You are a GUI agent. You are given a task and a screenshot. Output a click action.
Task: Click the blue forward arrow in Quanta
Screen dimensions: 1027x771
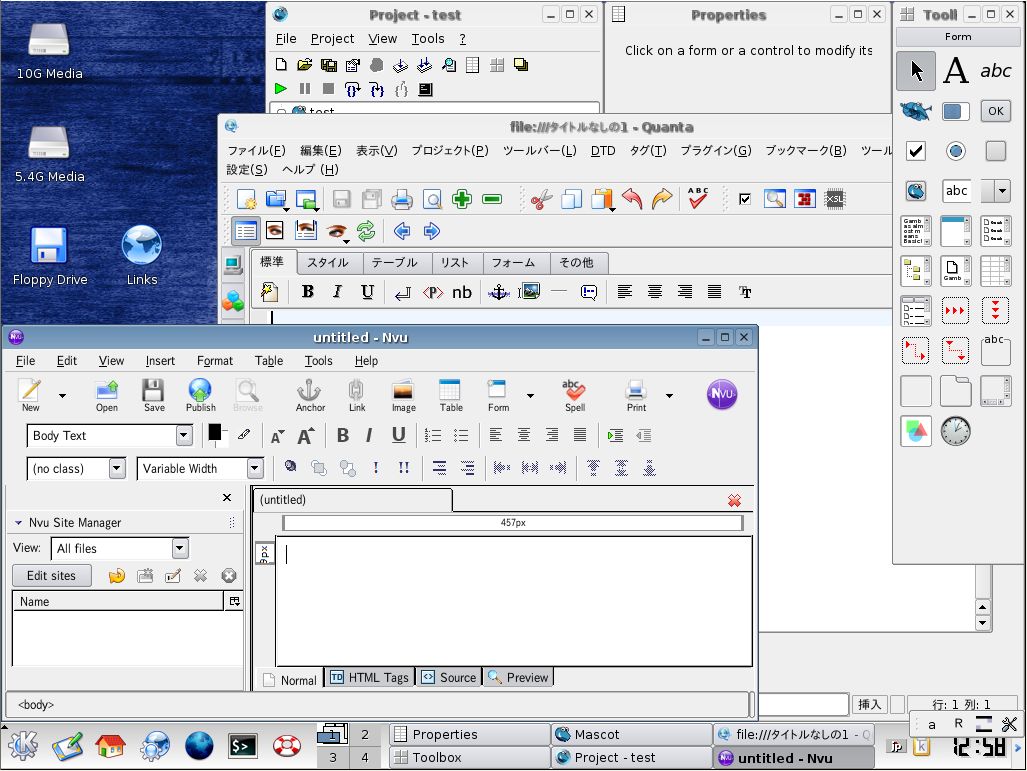coord(432,231)
